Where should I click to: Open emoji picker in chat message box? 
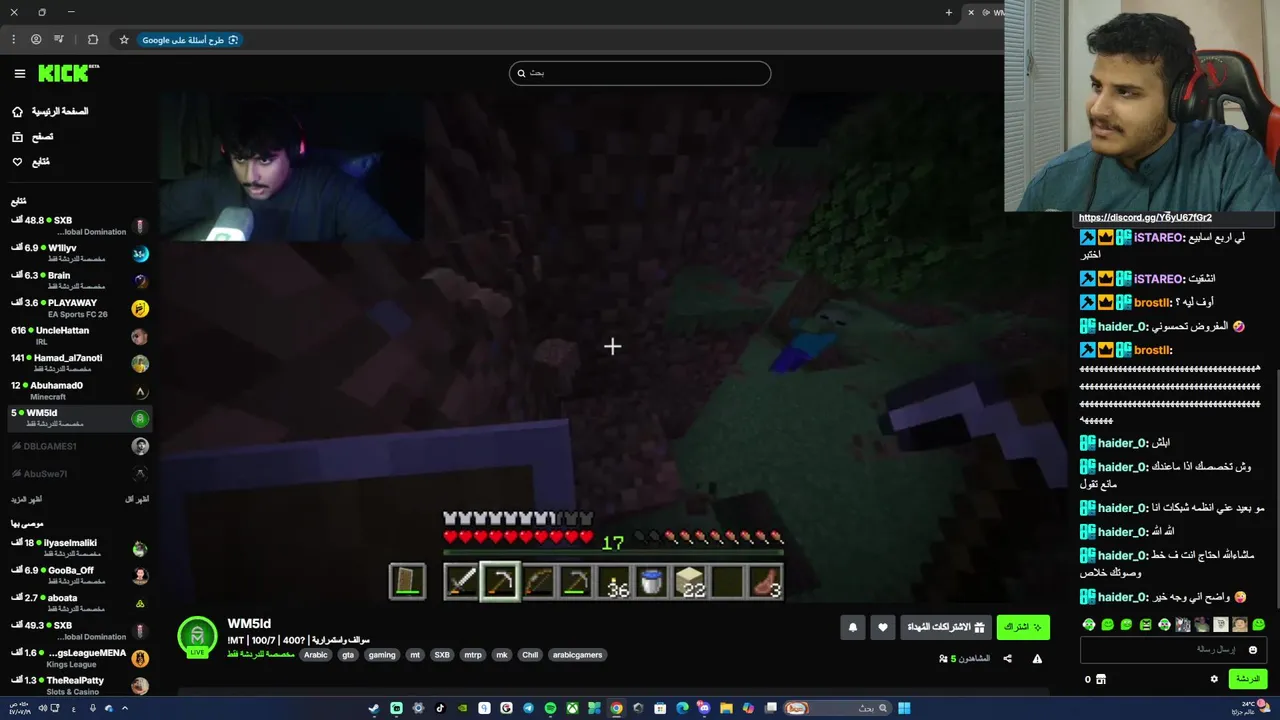click(x=1253, y=650)
